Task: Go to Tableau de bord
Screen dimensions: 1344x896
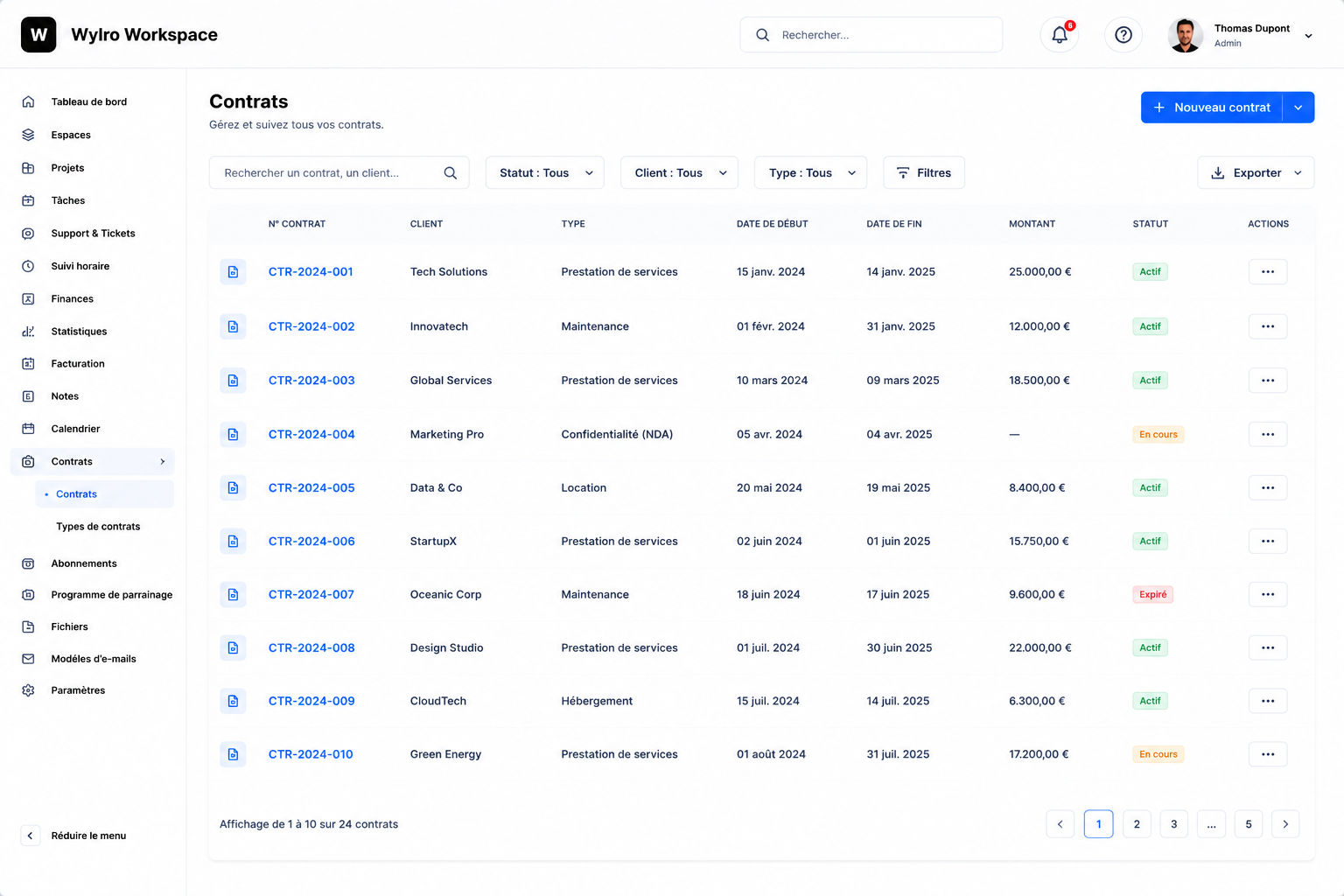Action: (x=89, y=101)
